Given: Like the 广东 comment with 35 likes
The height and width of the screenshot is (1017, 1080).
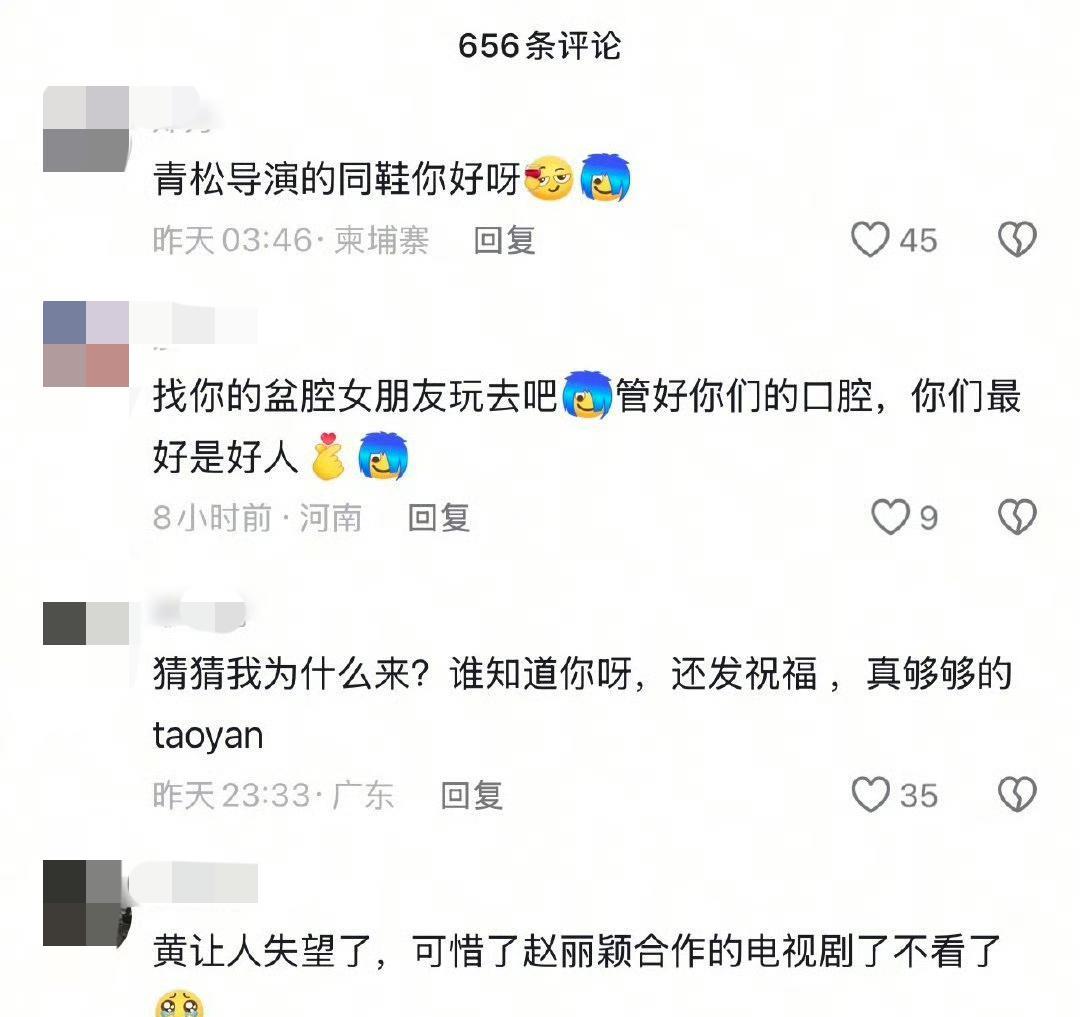Looking at the screenshot, I should [871, 795].
